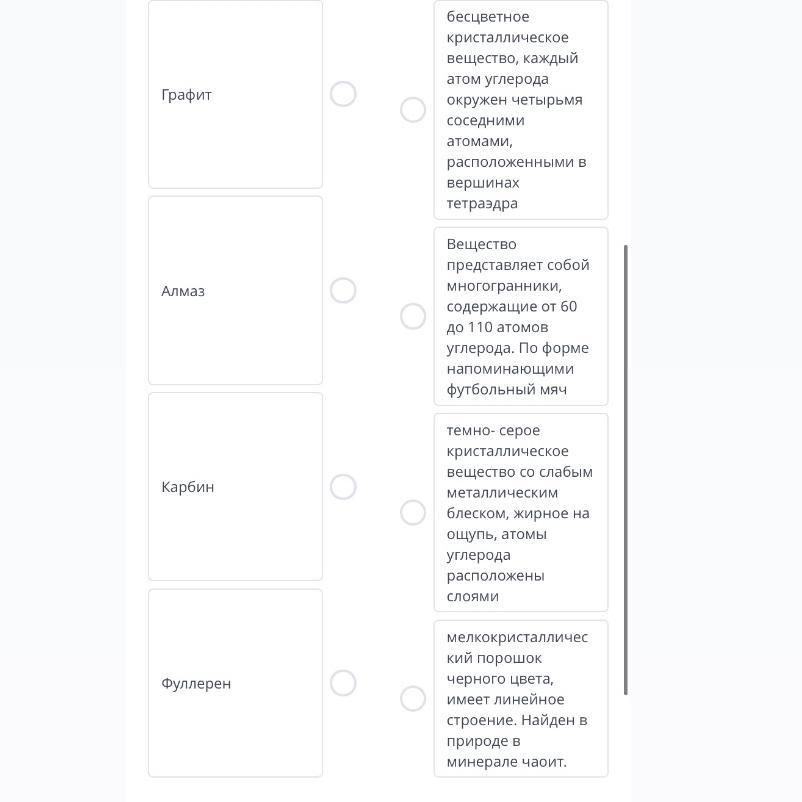Click the vertical scrollbar thumb
This screenshot has height=802, width=802.
(x=626, y=470)
